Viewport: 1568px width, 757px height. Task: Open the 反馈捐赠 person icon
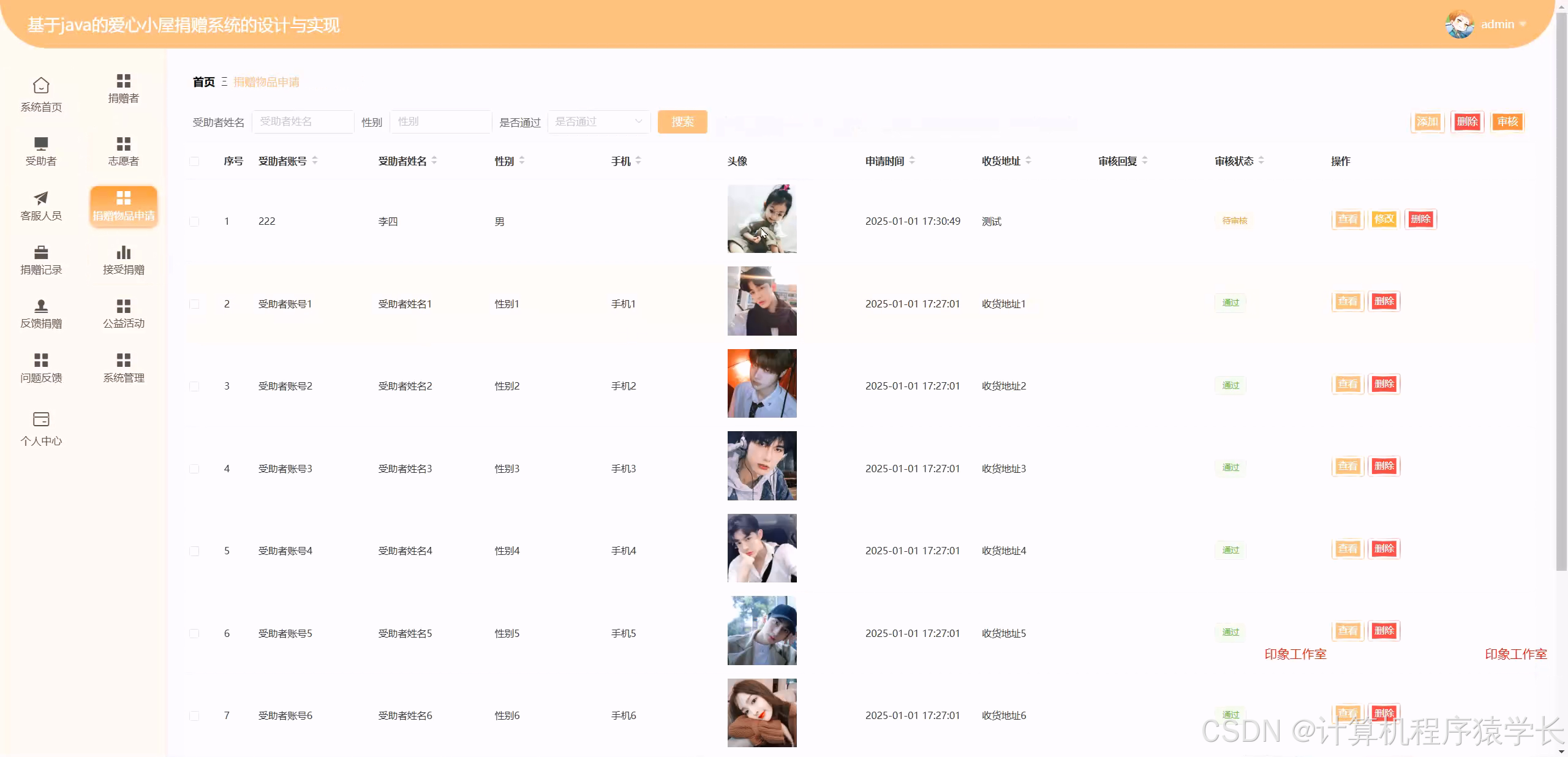[40, 306]
